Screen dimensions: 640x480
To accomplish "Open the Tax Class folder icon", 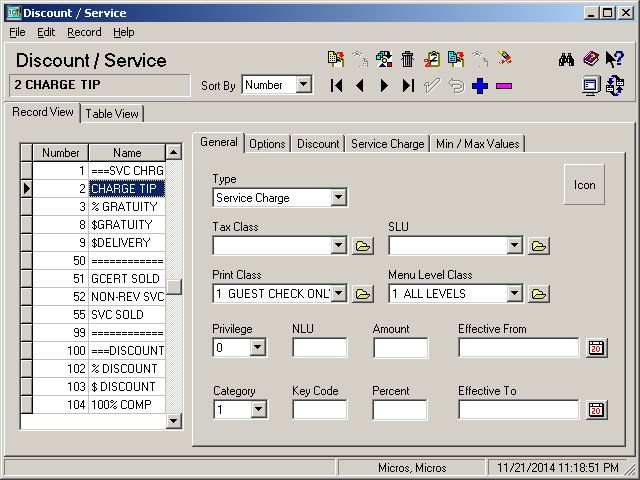I will click(363, 246).
